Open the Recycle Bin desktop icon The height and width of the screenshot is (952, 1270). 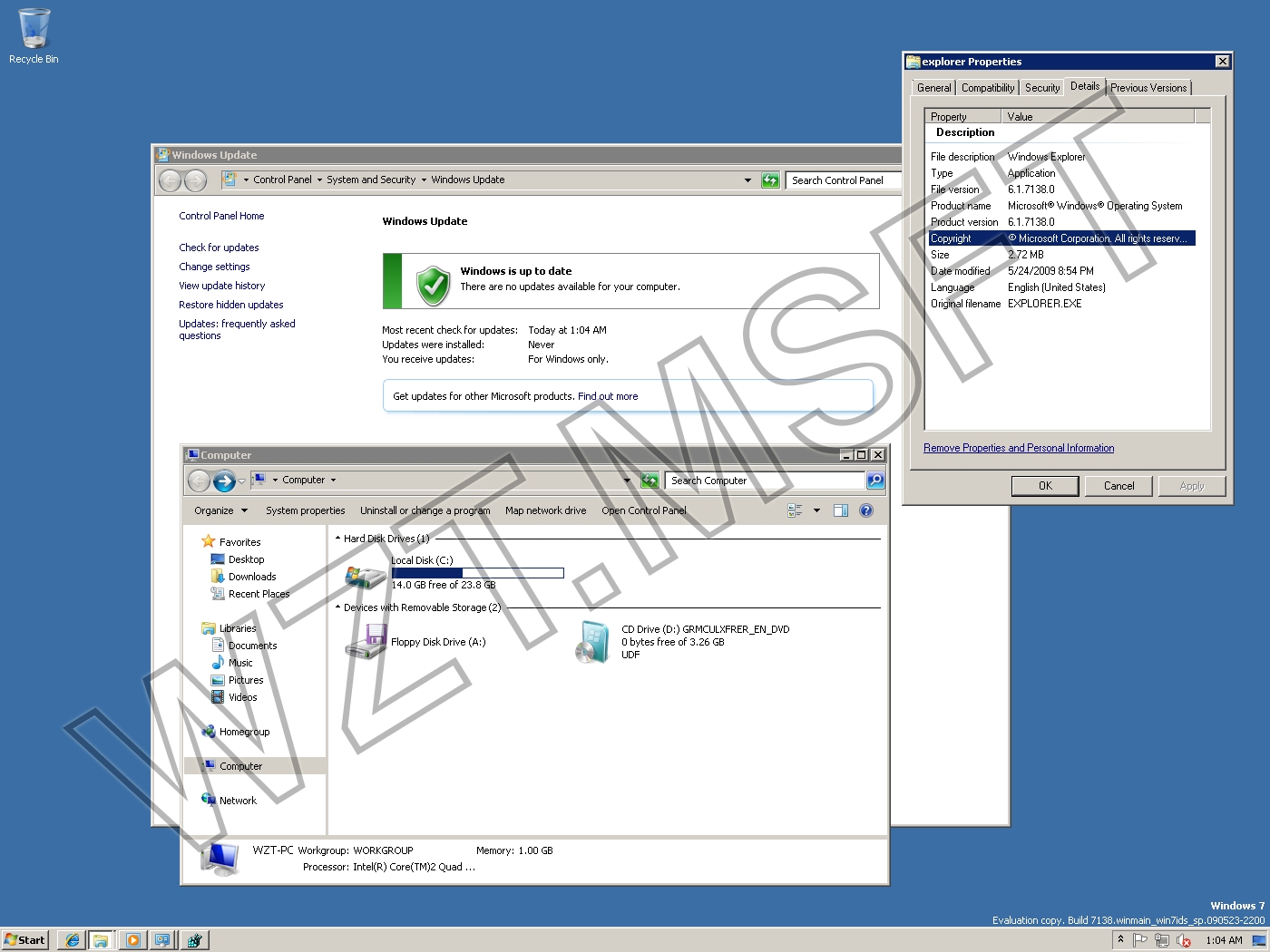click(x=34, y=36)
